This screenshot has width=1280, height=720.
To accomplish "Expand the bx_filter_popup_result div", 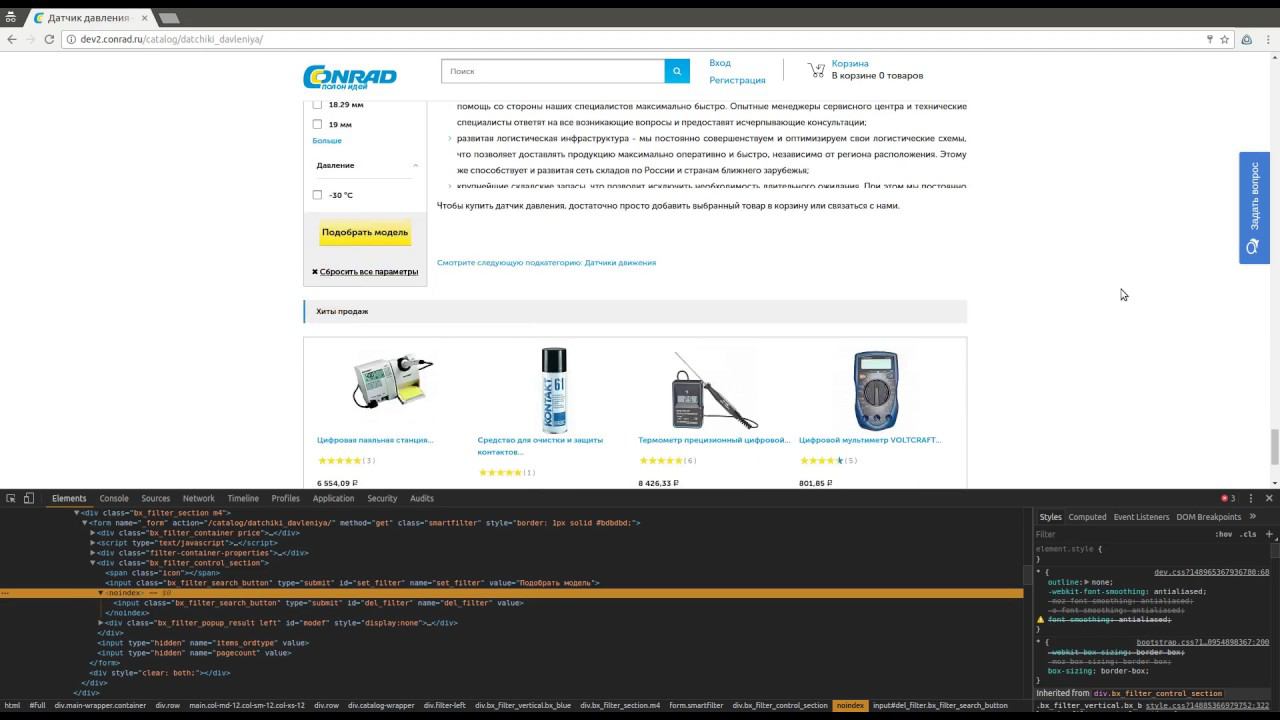I will pos(101,623).
